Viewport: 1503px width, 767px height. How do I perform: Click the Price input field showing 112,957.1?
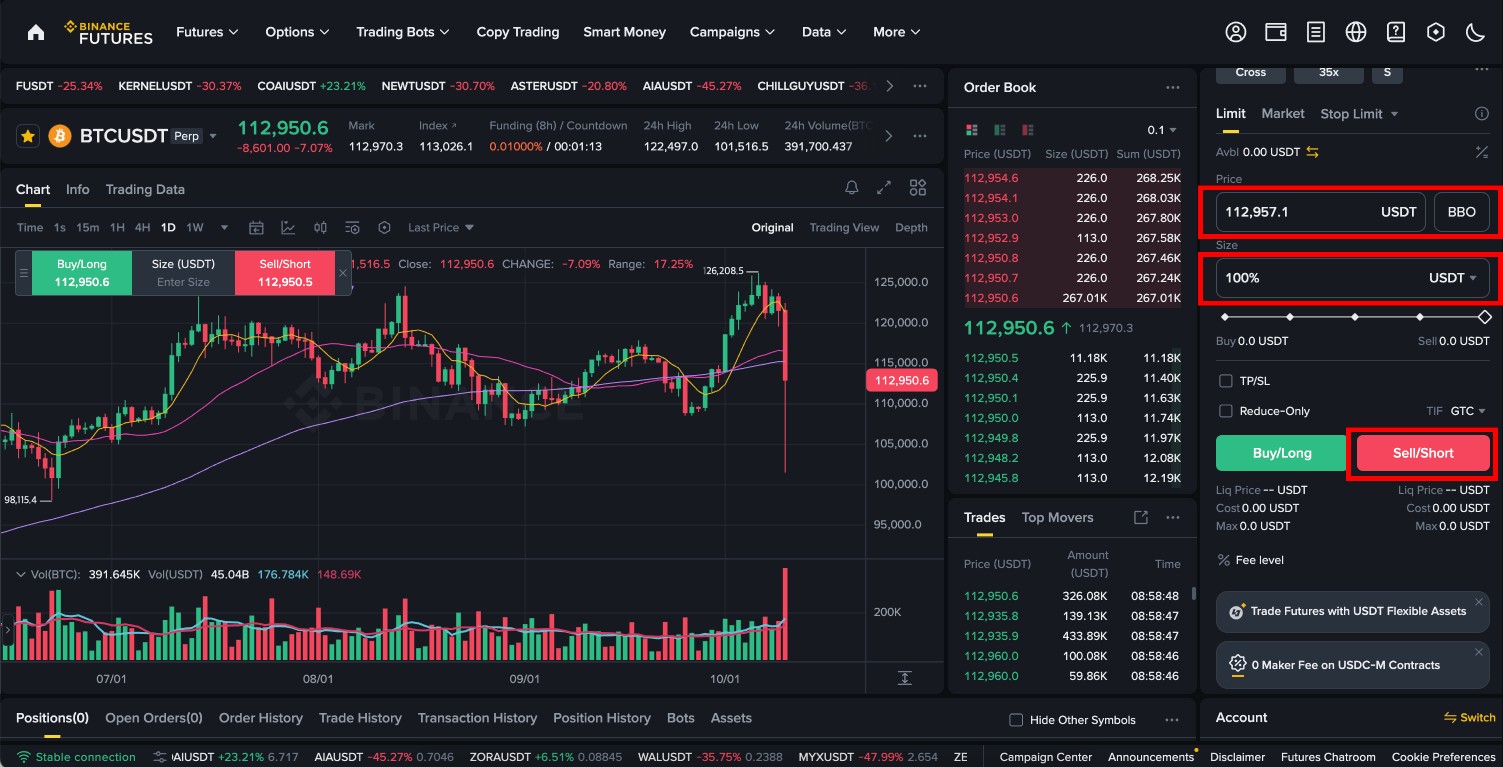click(1320, 212)
